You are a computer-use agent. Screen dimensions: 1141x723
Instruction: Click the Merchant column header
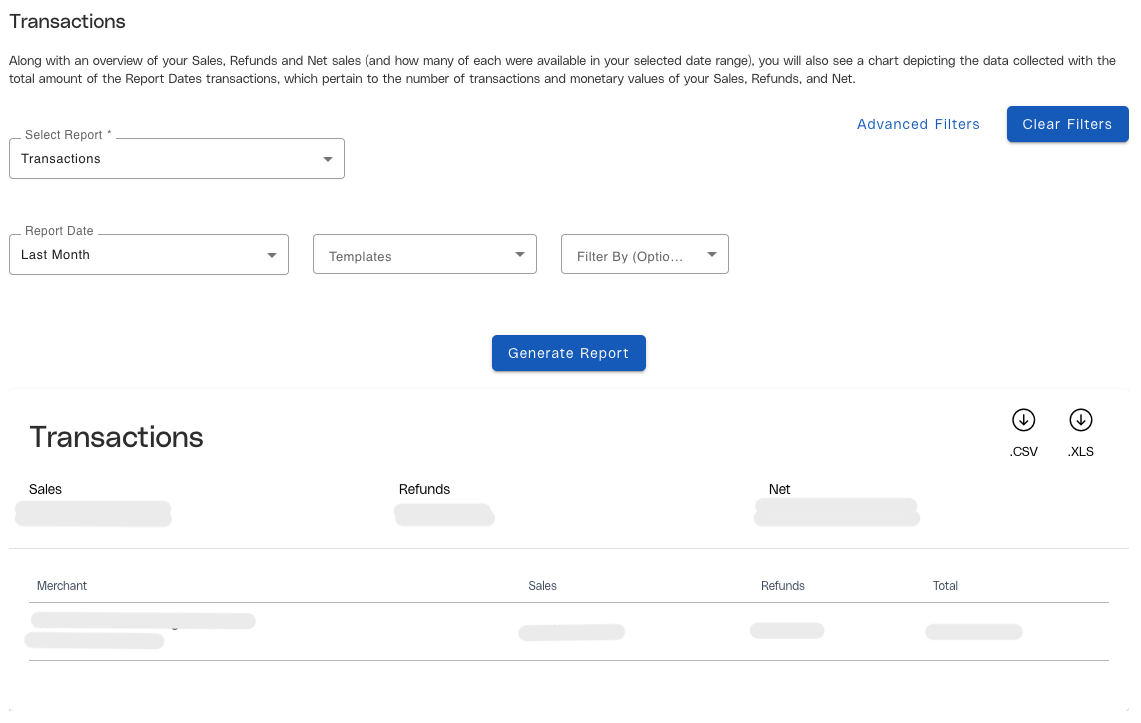[x=62, y=586]
